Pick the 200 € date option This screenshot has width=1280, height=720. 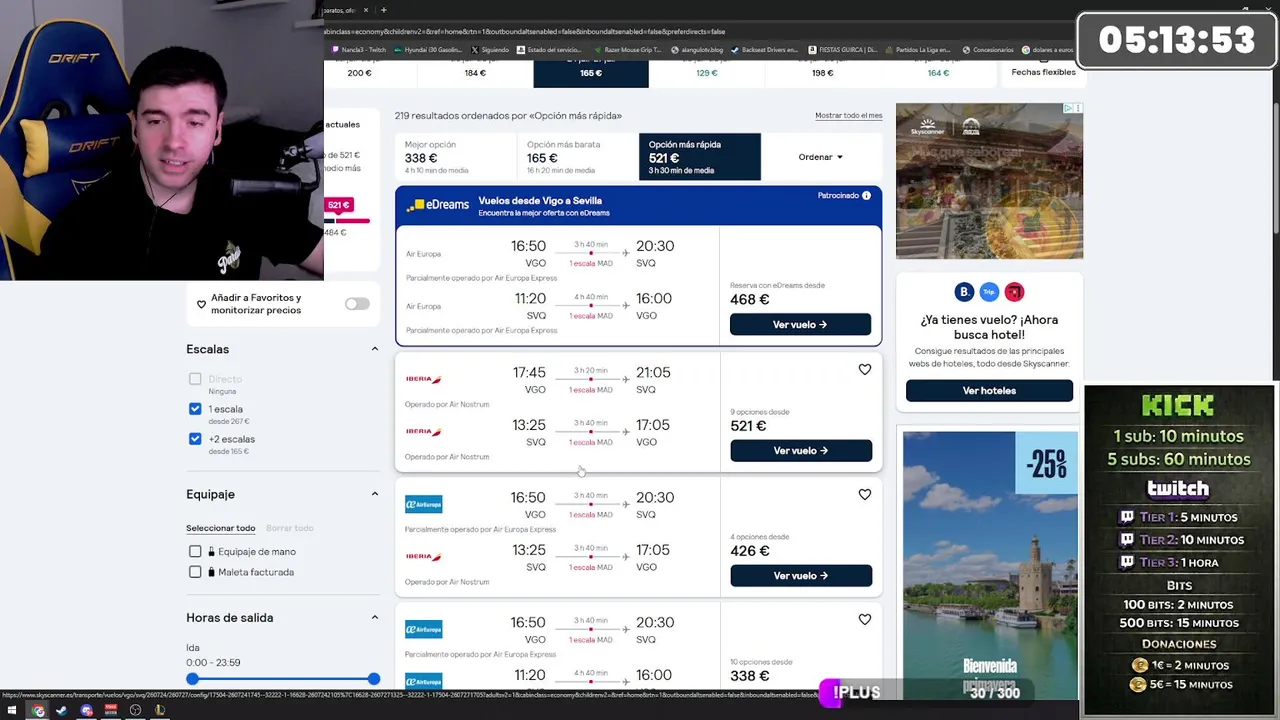click(x=360, y=73)
